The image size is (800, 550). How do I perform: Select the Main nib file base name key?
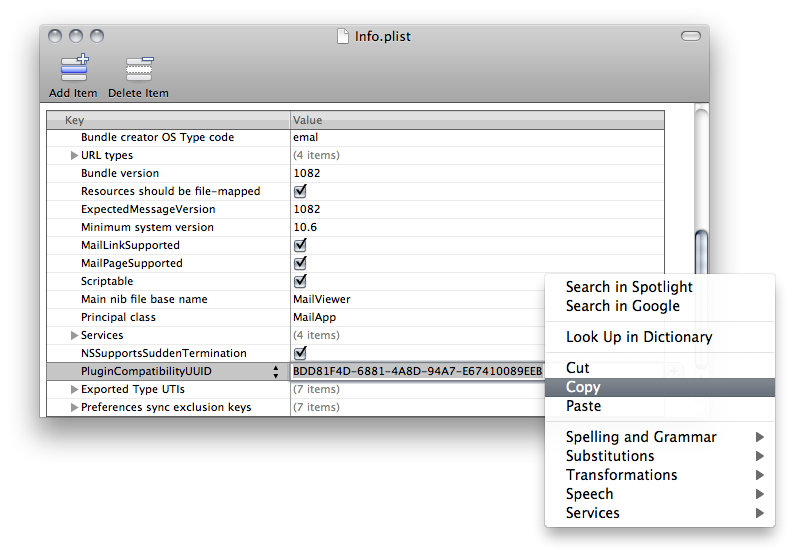click(144, 299)
